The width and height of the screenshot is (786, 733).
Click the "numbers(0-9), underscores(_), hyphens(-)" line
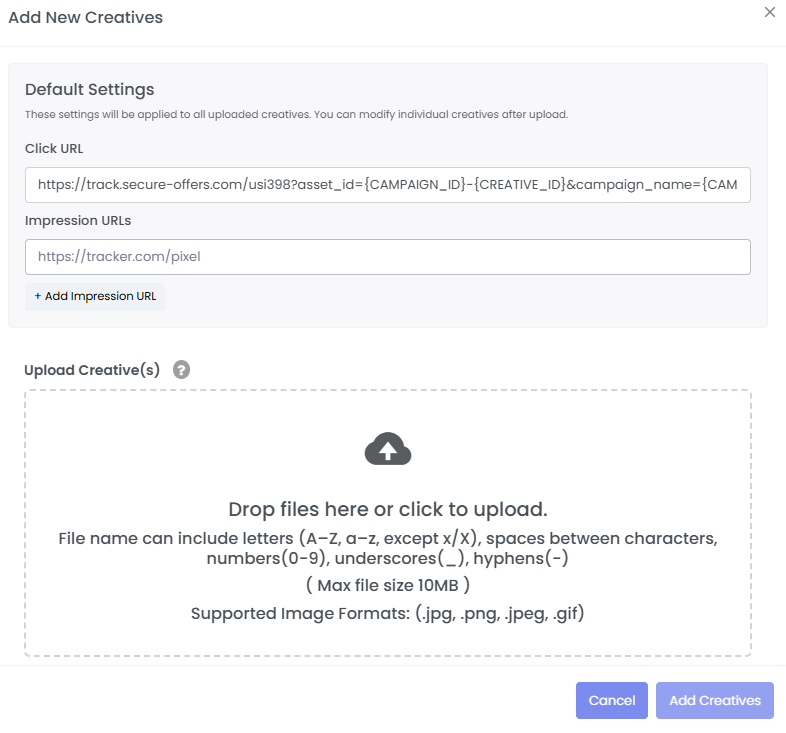[x=388, y=559]
